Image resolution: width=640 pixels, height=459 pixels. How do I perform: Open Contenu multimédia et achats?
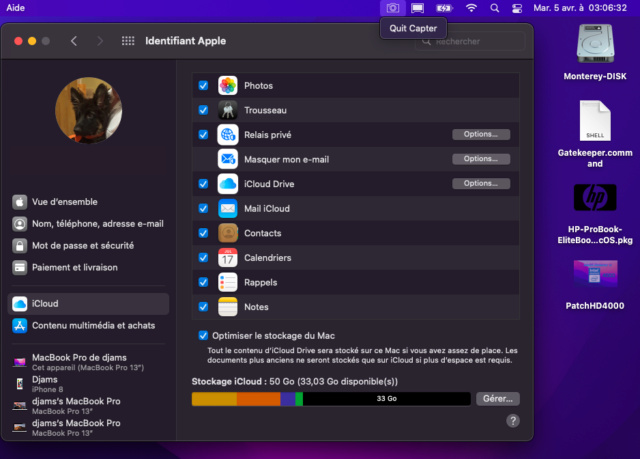89,326
